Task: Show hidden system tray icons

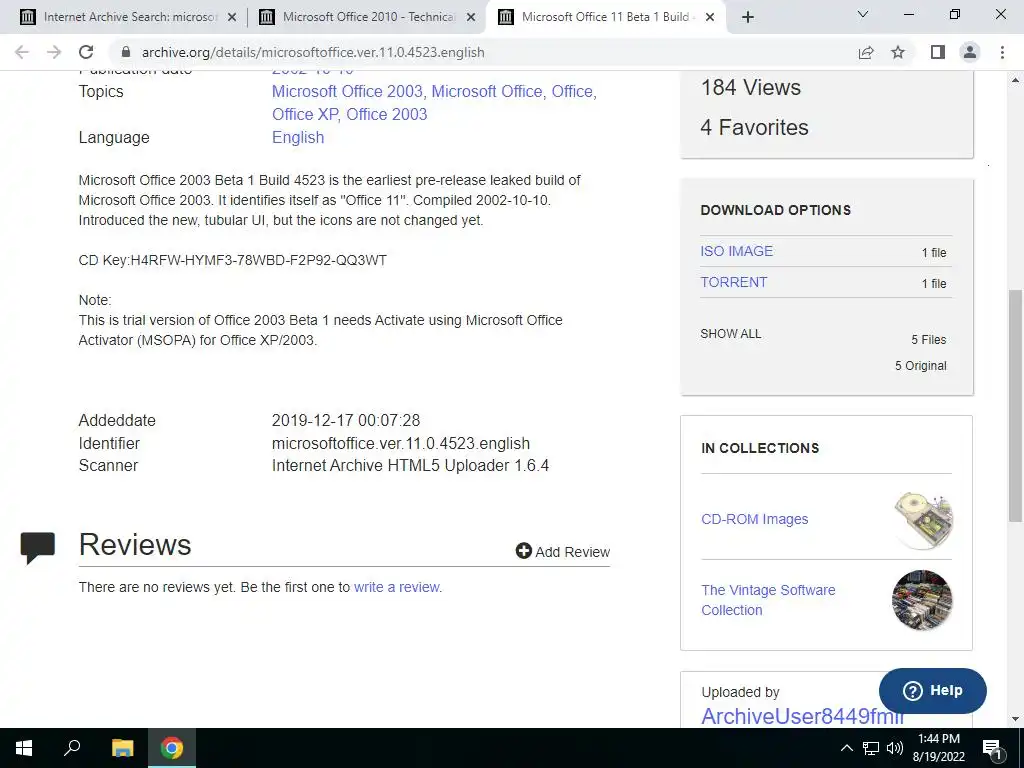Action: pos(846,748)
